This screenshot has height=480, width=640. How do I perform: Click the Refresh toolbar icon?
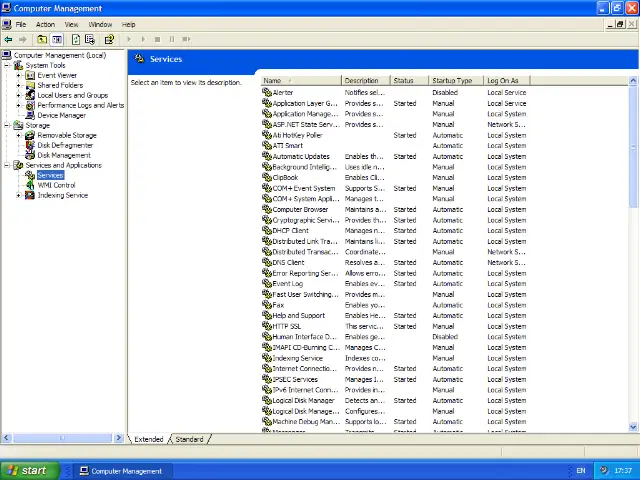[76, 39]
